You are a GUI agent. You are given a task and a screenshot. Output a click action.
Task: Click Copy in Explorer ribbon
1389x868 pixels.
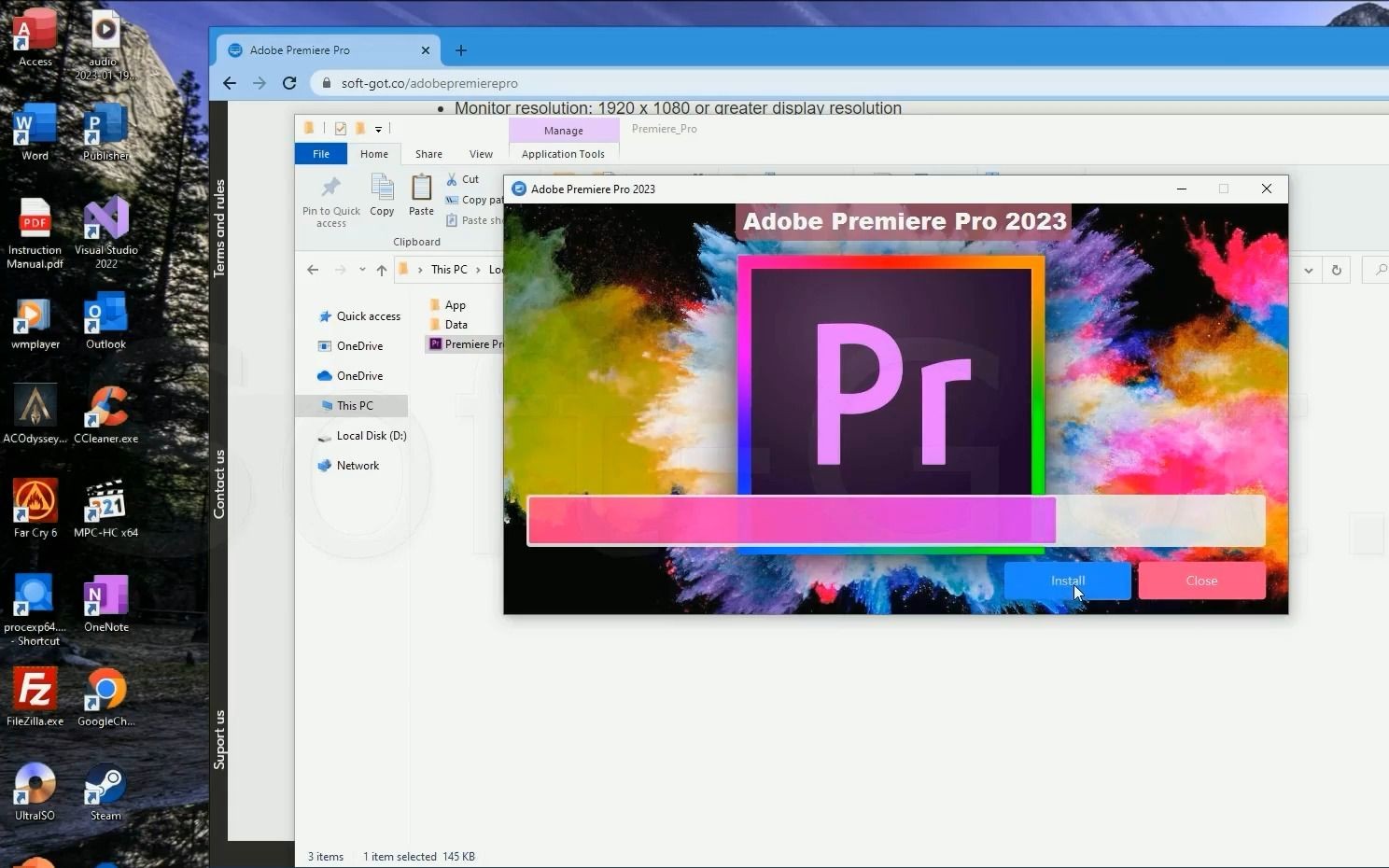(382, 196)
